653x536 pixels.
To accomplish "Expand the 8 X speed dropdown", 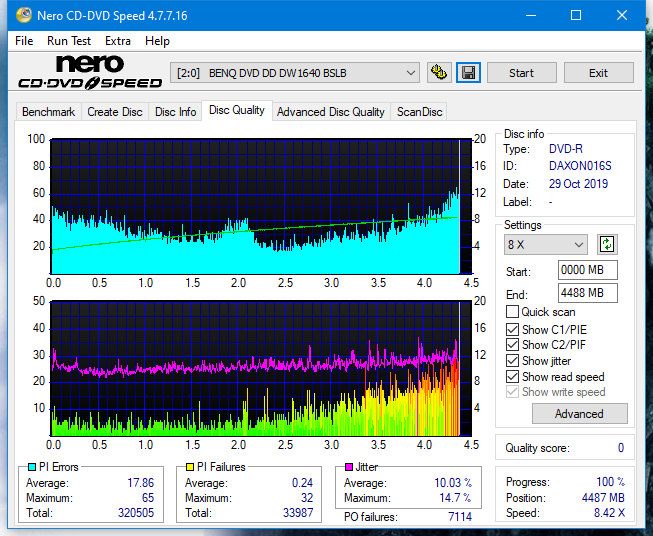I will click(x=546, y=244).
